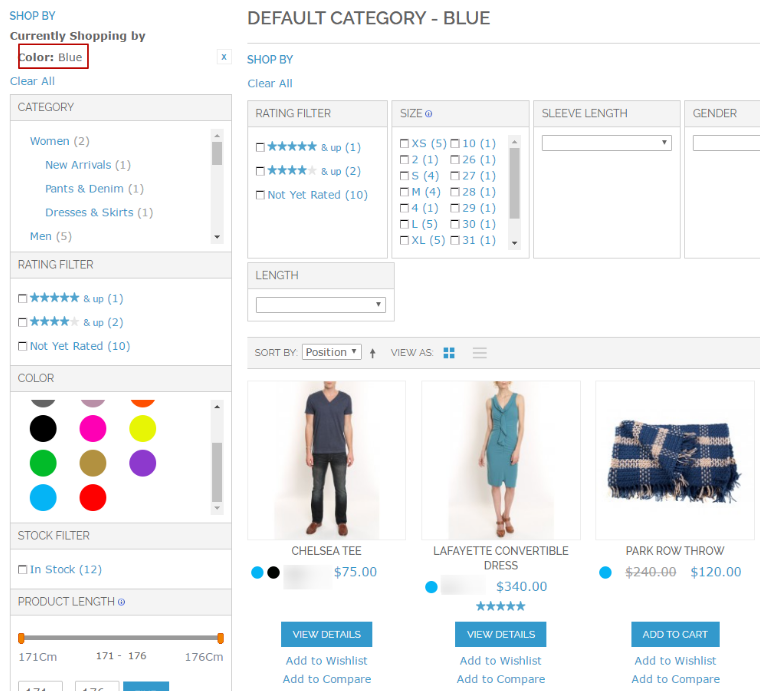Select Women category in sidebar
The height and width of the screenshot is (691, 760).
tap(49, 141)
